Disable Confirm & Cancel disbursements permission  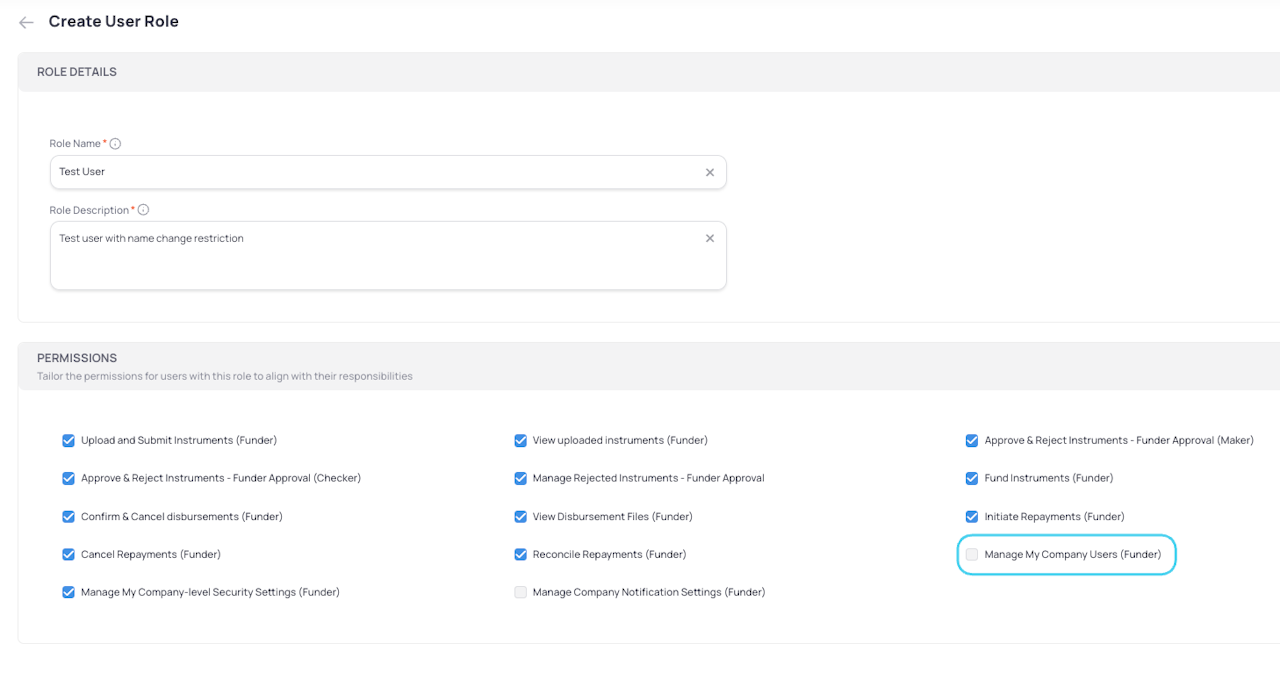click(68, 516)
